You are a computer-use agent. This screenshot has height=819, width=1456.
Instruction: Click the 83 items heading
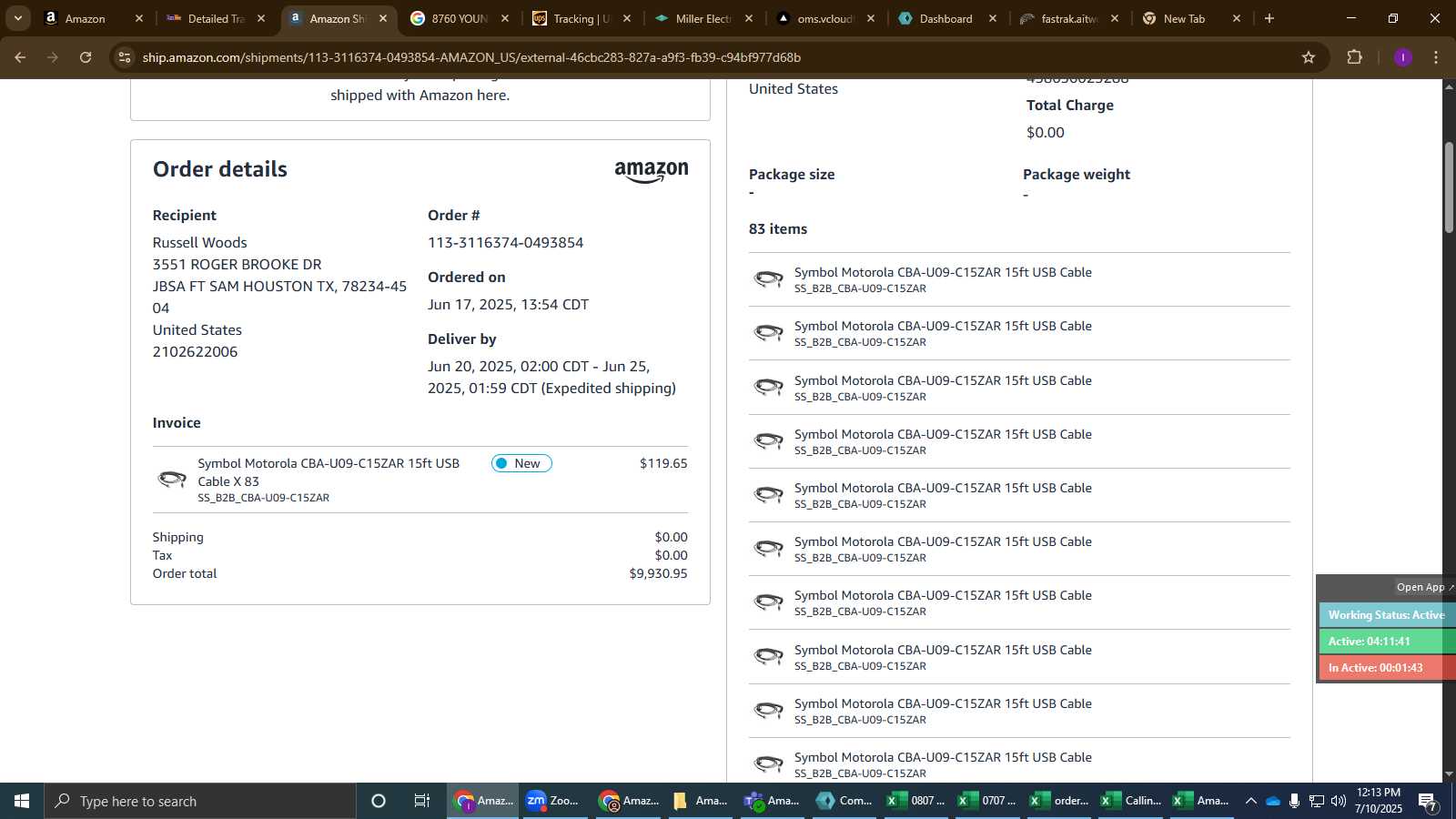click(x=778, y=228)
